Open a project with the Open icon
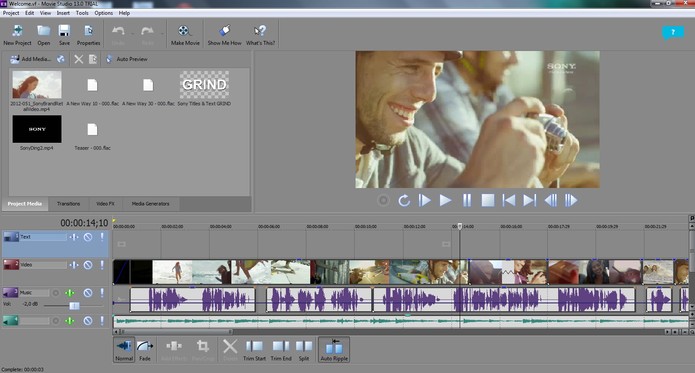This screenshot has height=373, width=695. click(43, 35)
